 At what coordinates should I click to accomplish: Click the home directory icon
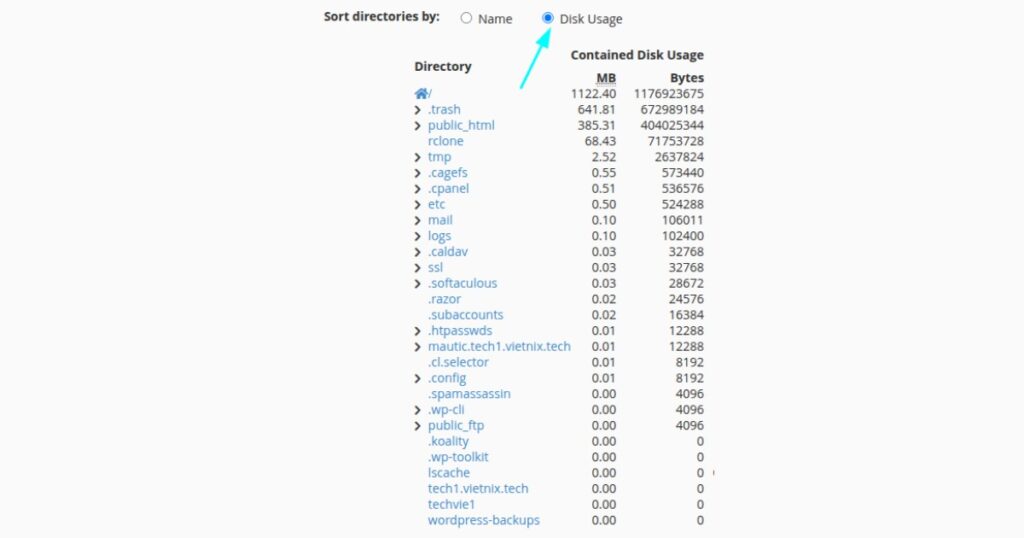coord(421,93)
